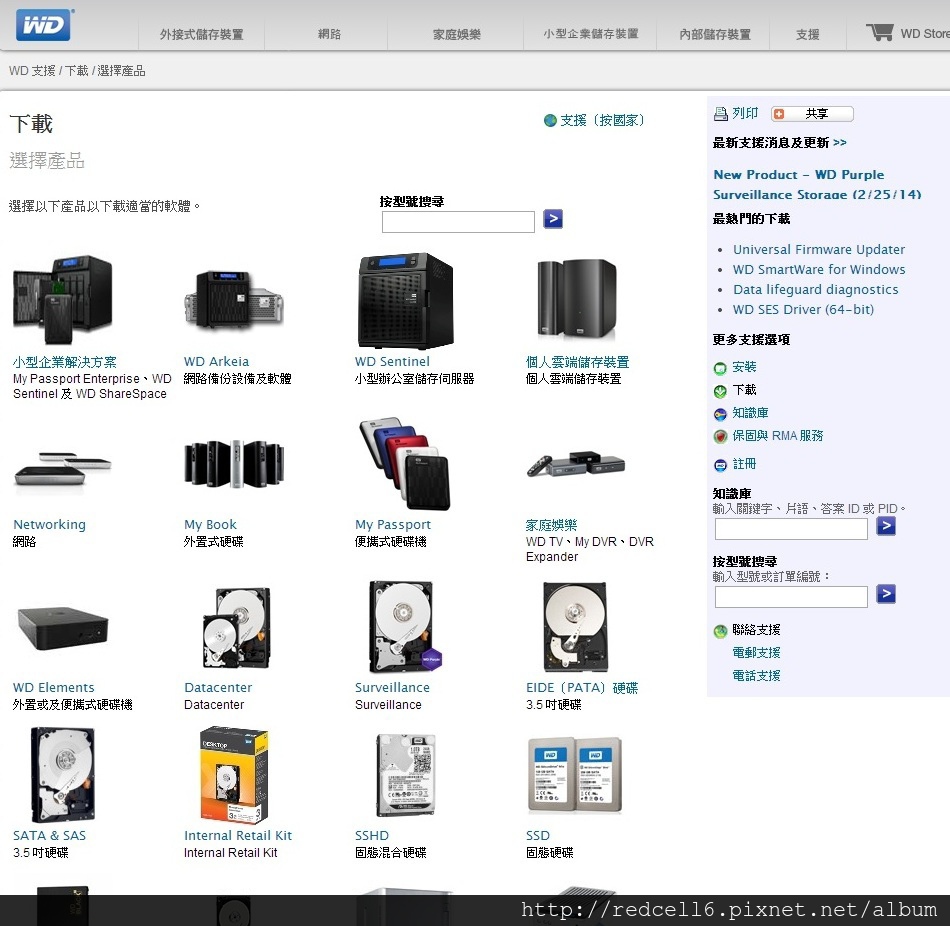Click the green 下載 download icon
Viewport: 950px width, 926px height.
point(720,391)
